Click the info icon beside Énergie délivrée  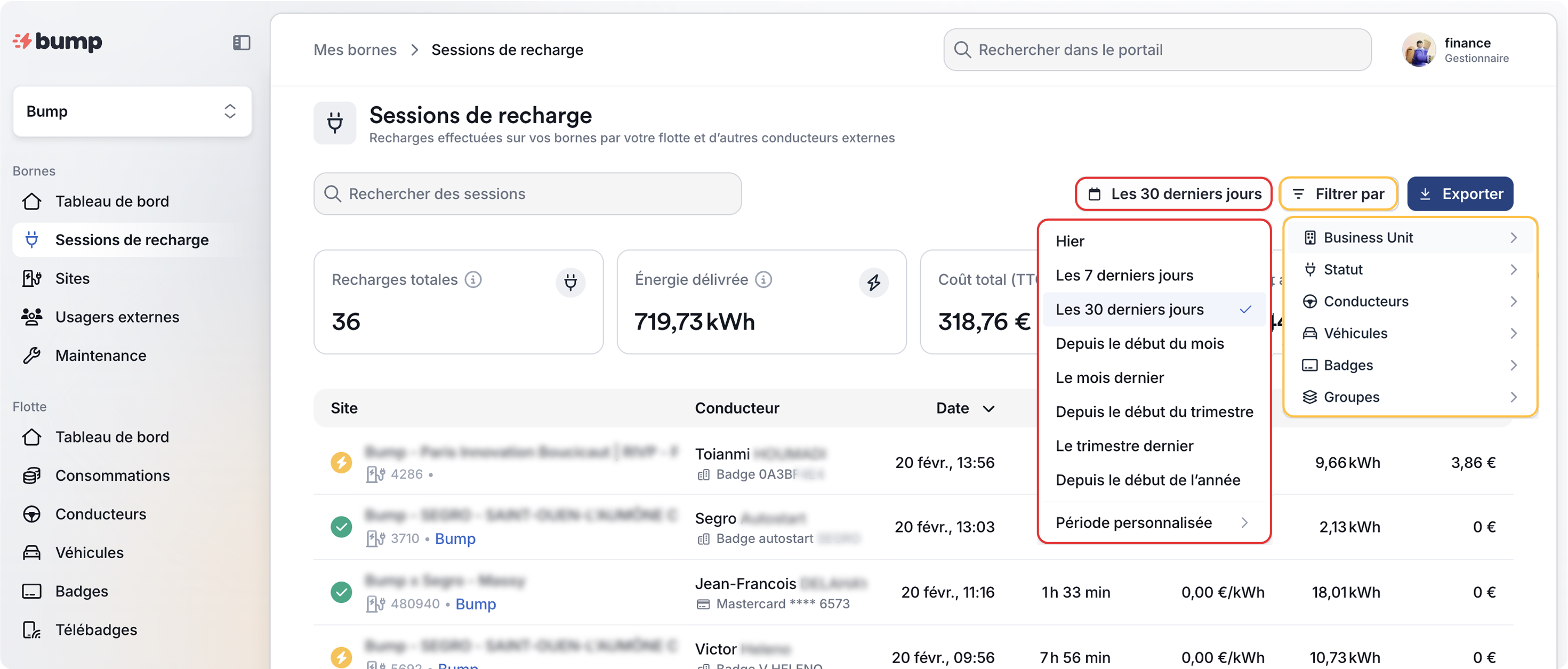click(x=763, y=279)
